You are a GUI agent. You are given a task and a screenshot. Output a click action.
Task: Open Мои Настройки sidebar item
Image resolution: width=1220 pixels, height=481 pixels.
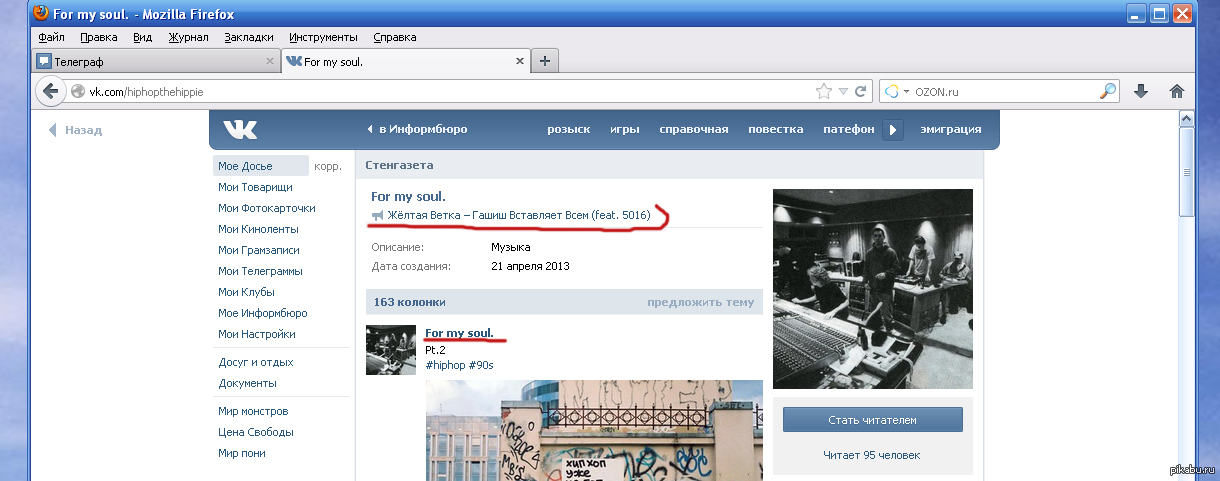(257, 334)
